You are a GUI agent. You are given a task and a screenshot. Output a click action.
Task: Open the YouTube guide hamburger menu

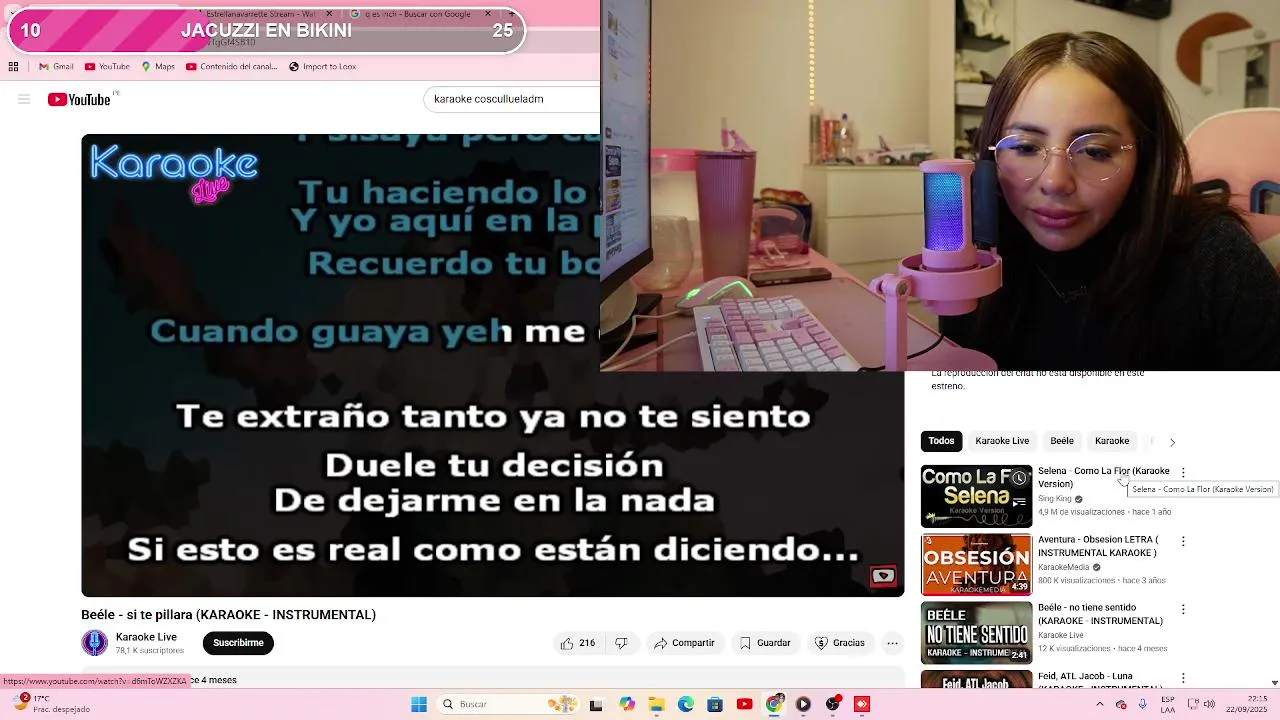pyautogui.click(x=24, y=99)
